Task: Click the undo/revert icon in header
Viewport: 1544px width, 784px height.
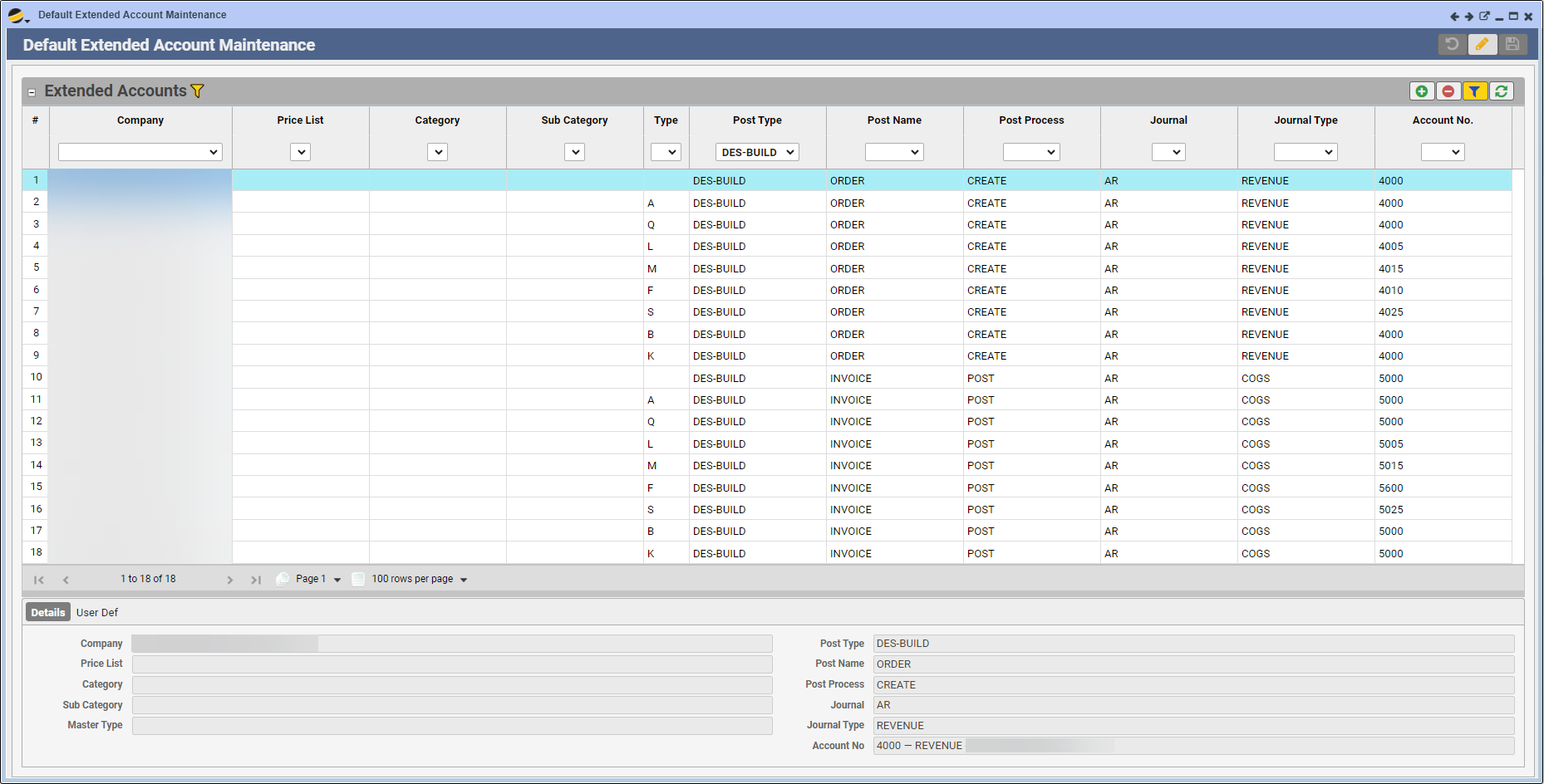Action: [x=1452, y=44]
